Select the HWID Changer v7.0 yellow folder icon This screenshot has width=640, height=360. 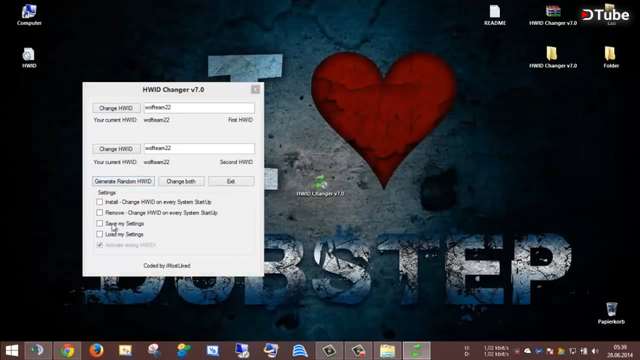pos(553,57)
